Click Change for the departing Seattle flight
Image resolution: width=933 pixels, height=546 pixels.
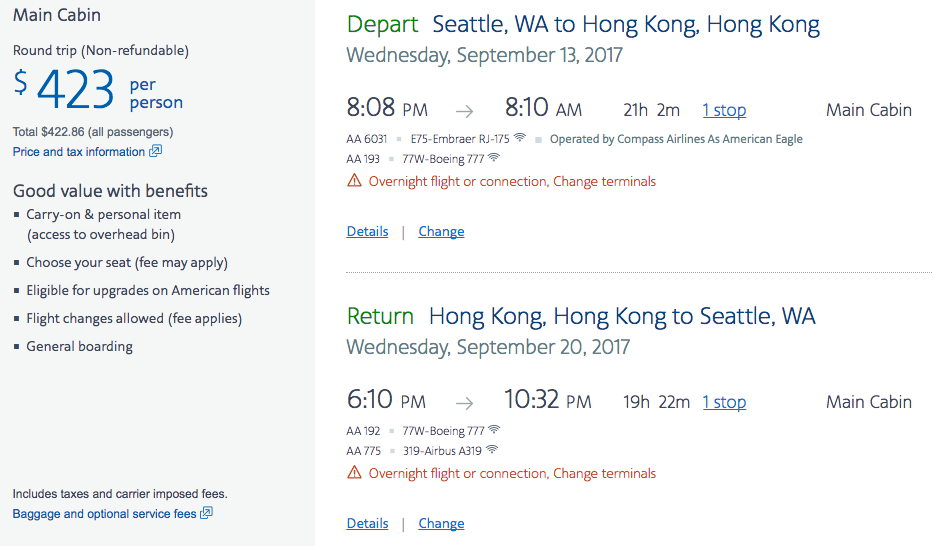coord(441,231)
